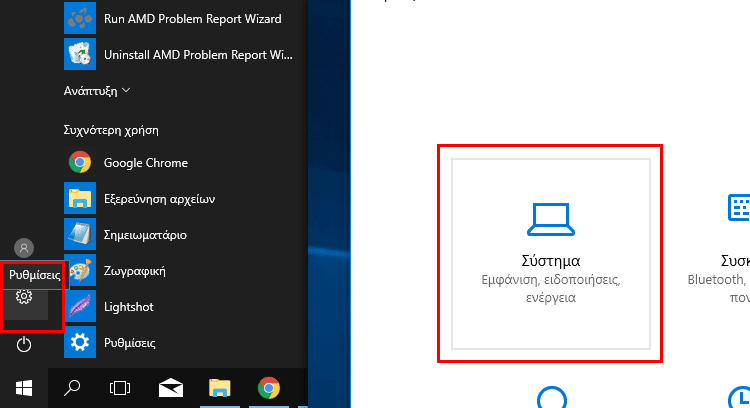Click the Chrome icon on the taskbar
This screenshot has width=750, height=408.
268,387
